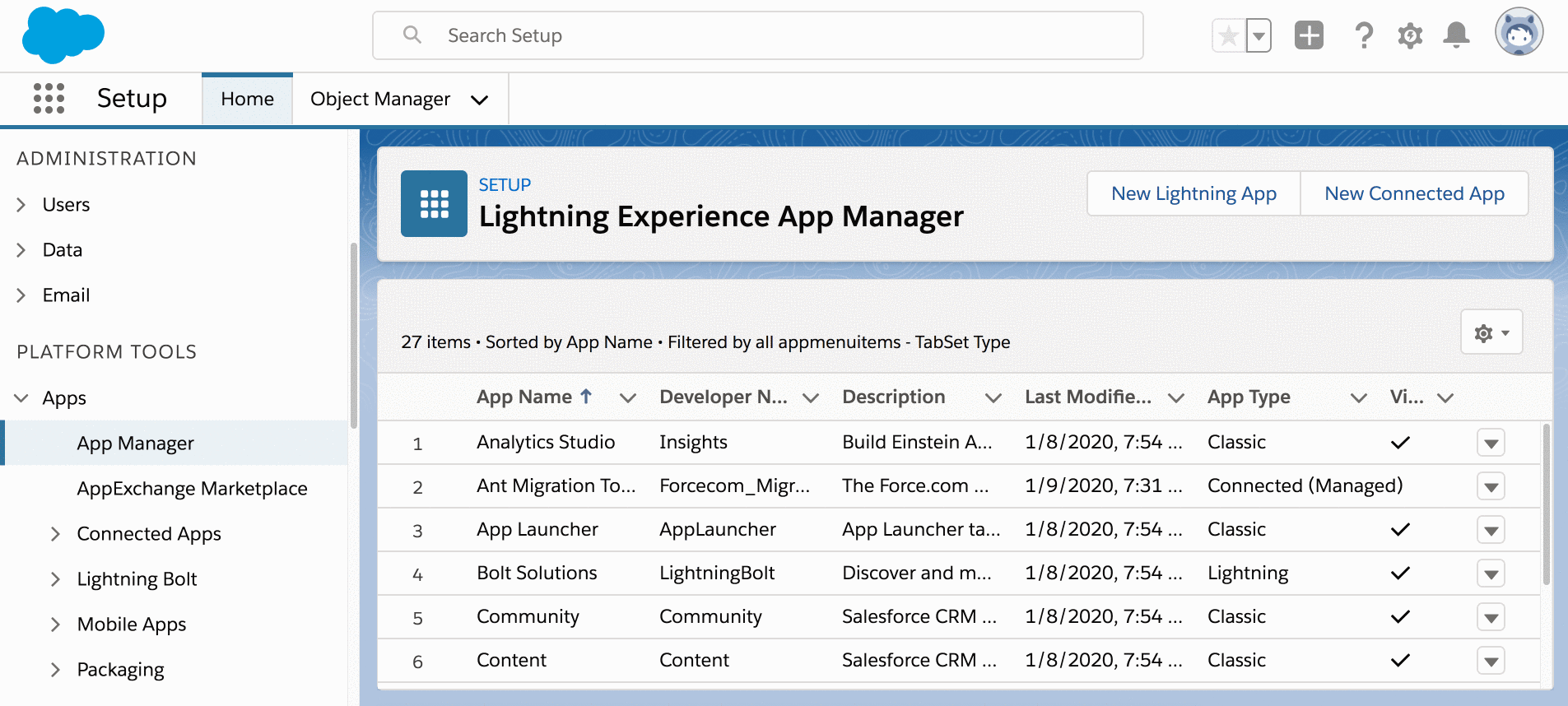The width and height of the screenshot is (1568, 706).
Task: Collapse the Apps tree section
Action: coord(21,398)
